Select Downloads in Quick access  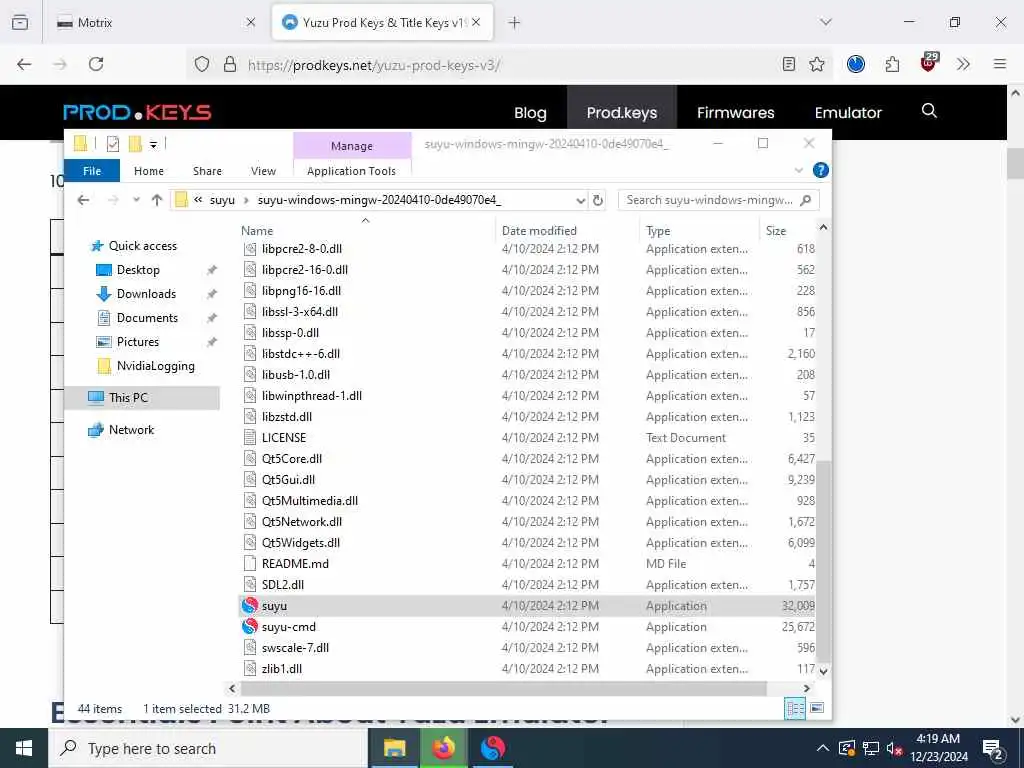[x=146, y=294]
